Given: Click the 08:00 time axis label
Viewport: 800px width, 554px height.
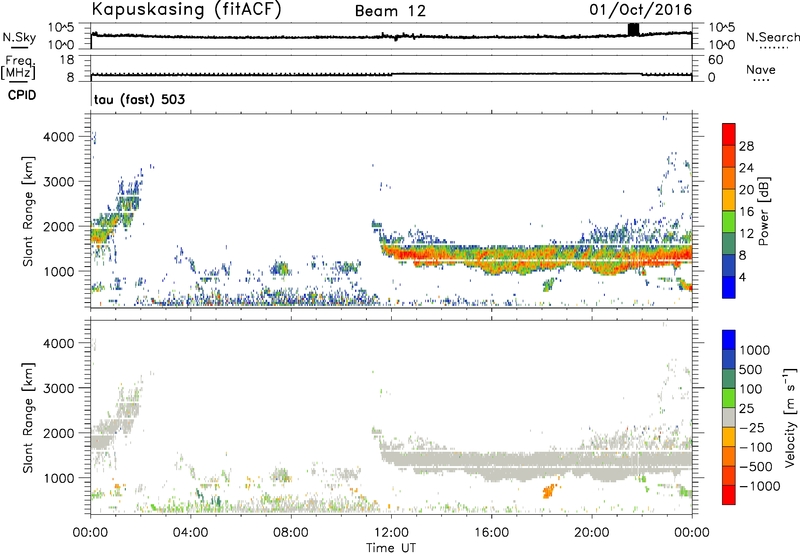Looking at the screenshot, I should (291, 533).
